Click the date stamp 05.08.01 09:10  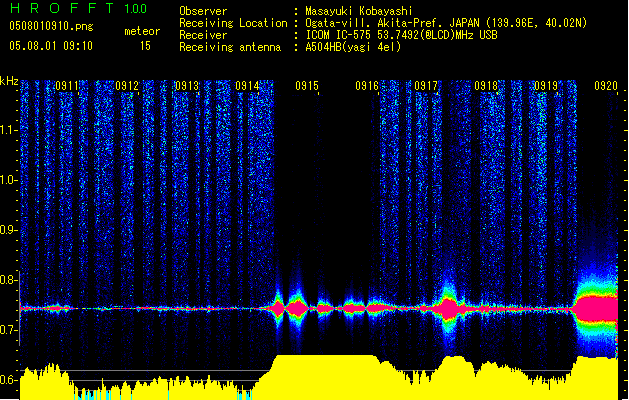(x=51, y=46)
